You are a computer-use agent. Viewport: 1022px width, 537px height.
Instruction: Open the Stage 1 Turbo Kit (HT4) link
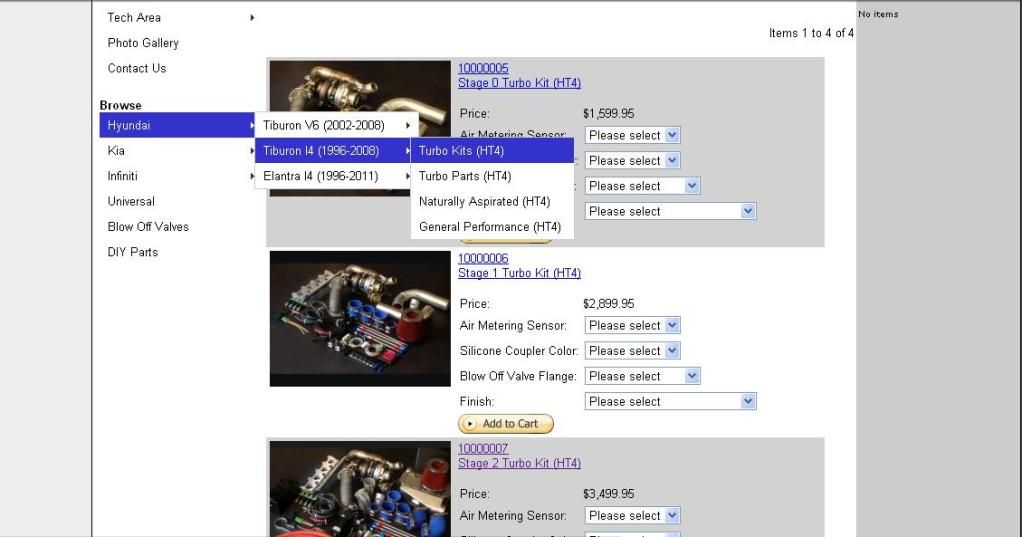click(x=519, y=273)
